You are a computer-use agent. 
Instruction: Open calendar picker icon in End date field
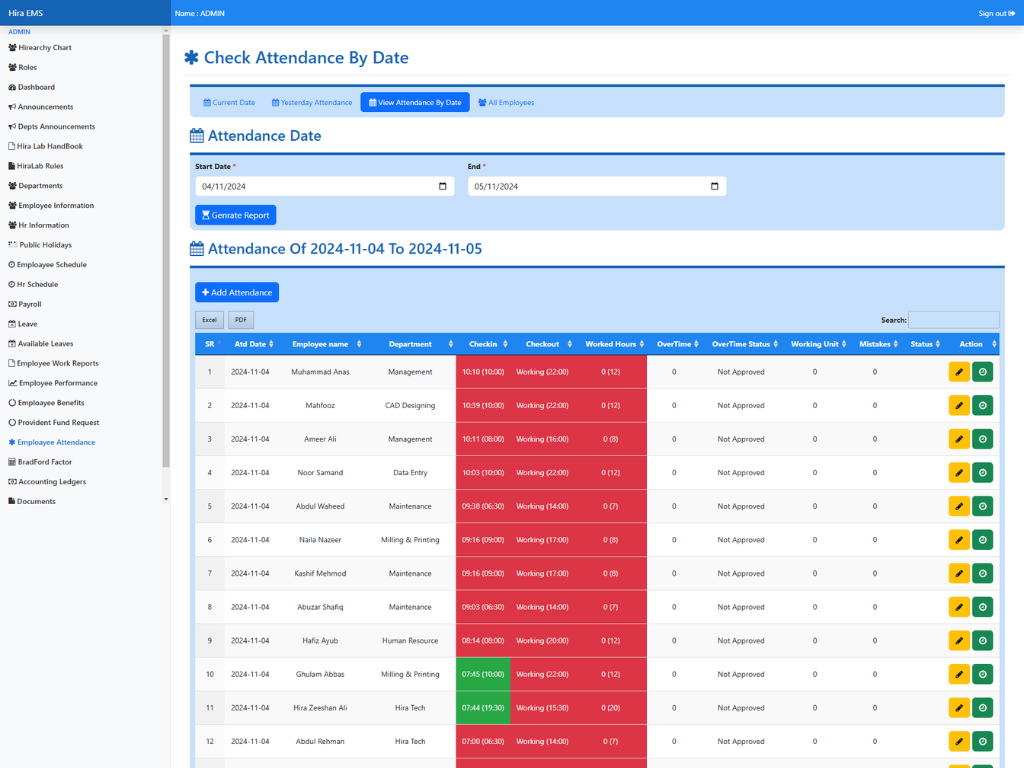[714, 186]
